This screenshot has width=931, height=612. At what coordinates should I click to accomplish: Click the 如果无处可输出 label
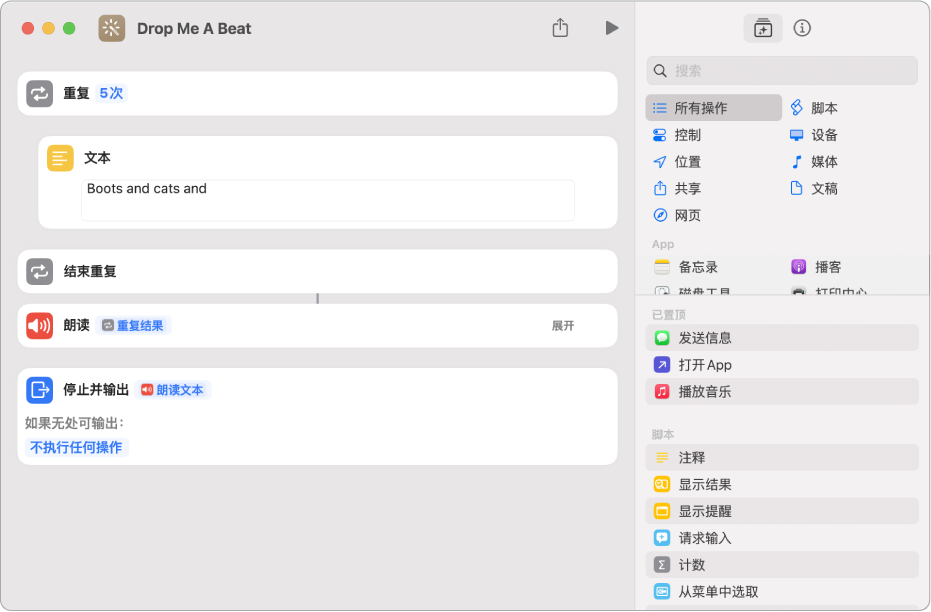tap(74, 423)
